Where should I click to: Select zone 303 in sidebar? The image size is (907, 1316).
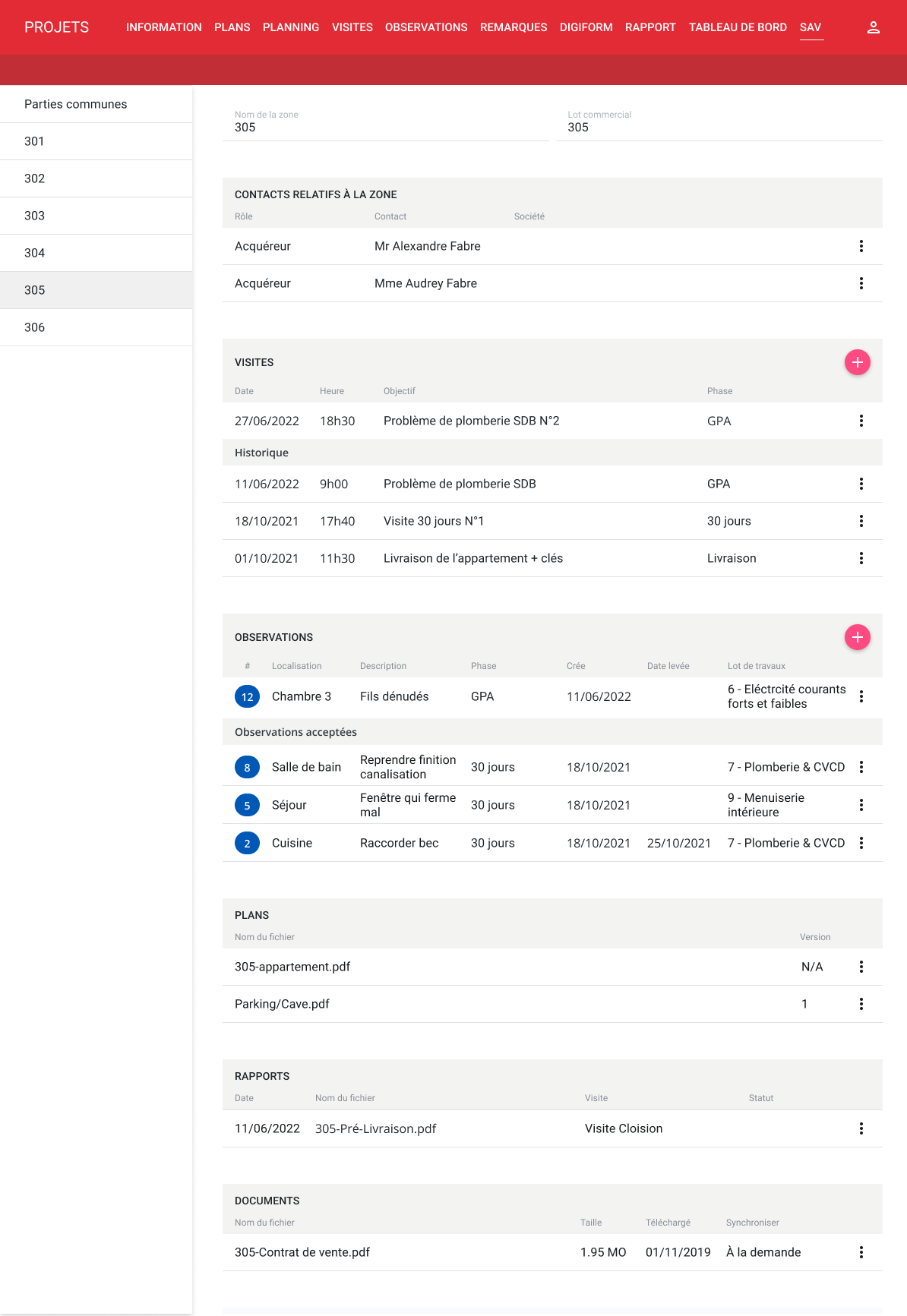[34, 216]
